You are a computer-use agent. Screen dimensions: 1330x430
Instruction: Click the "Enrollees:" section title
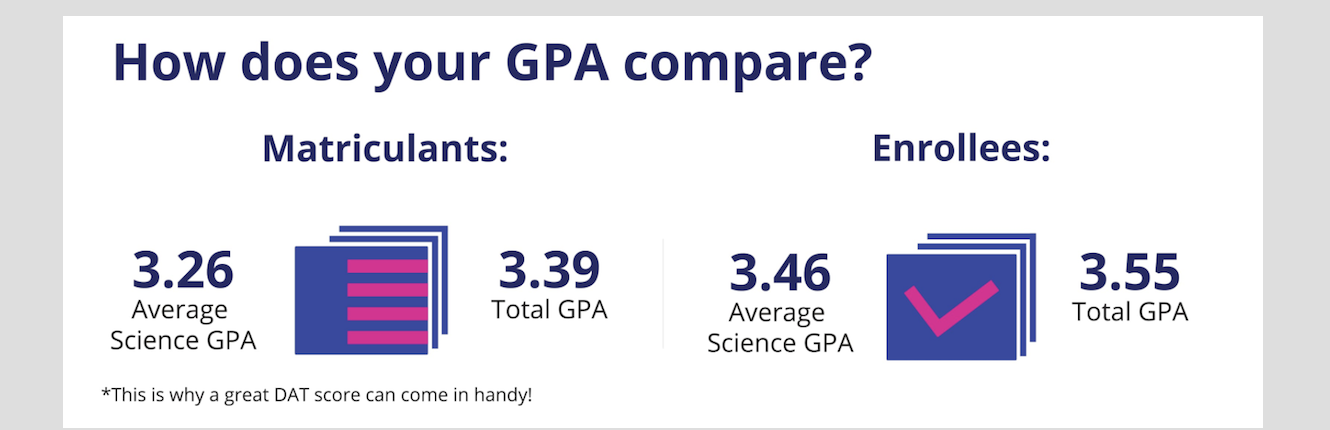961,149
